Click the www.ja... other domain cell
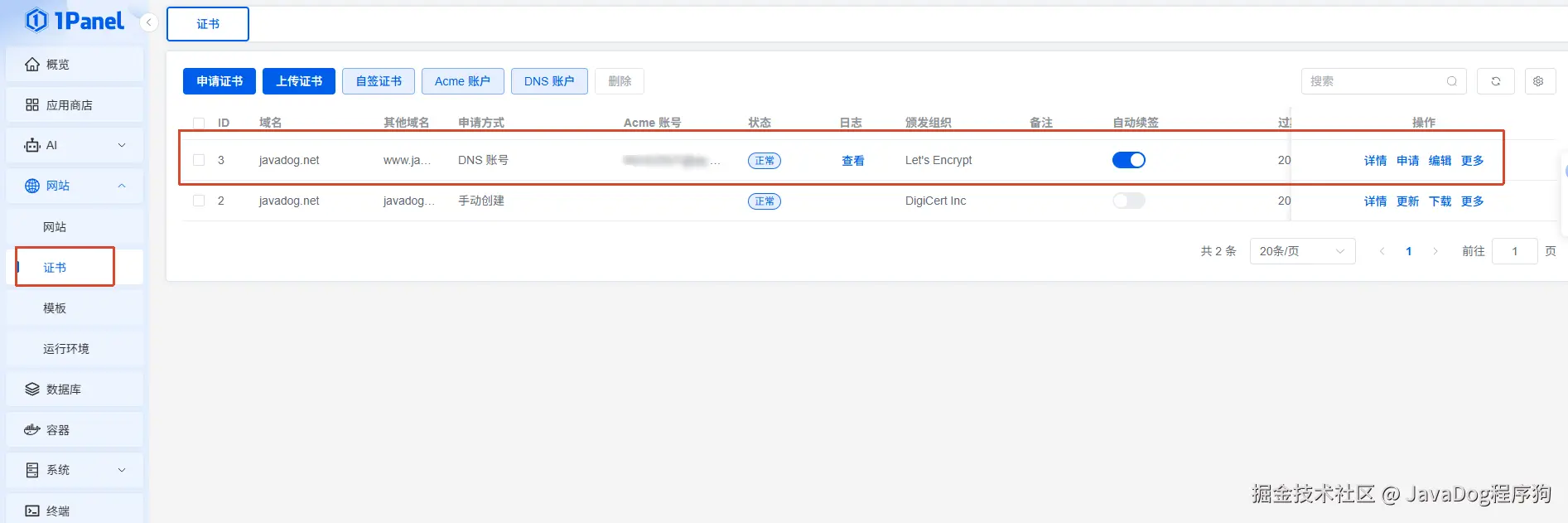The width and height of the screenshot is (1568, 523). (407, 160)
